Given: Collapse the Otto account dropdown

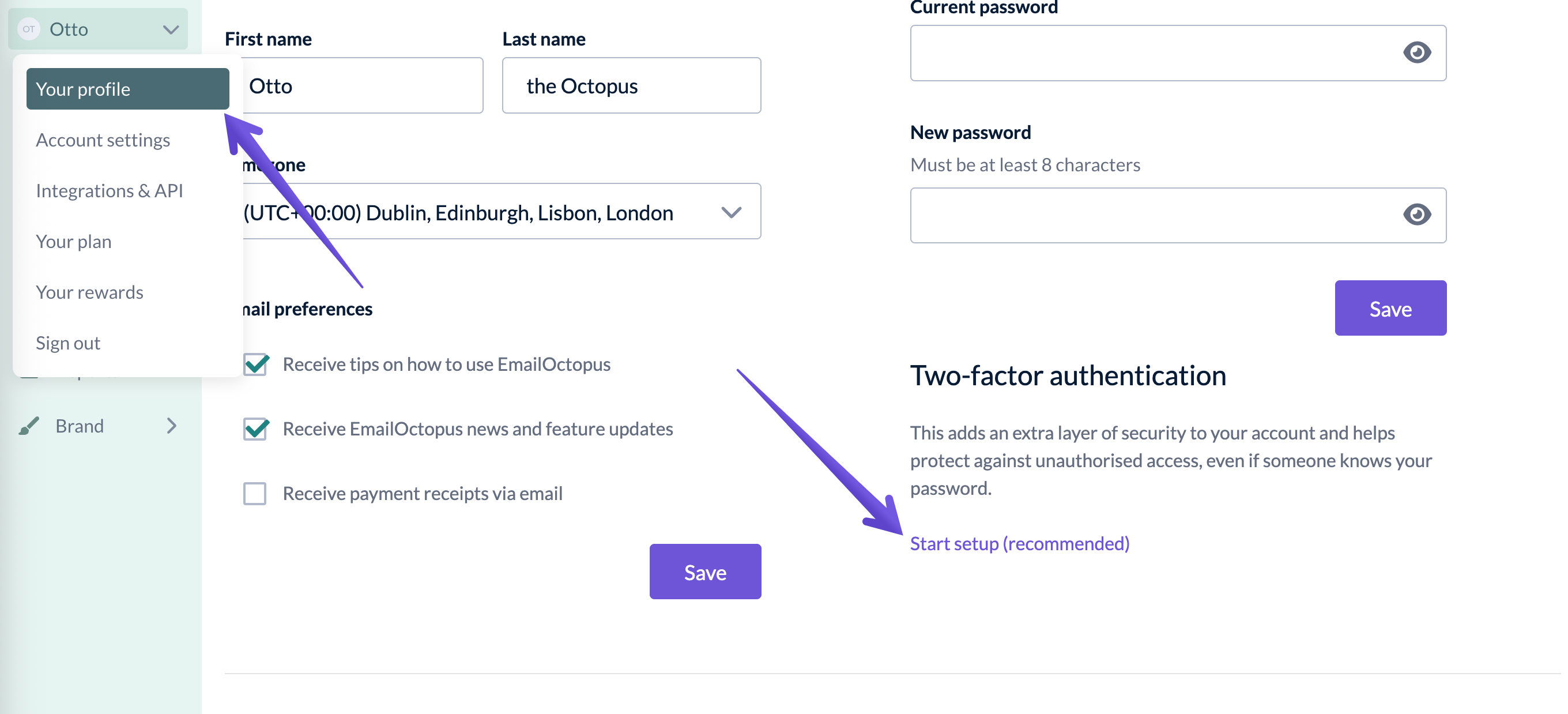Looking at the screenshot, I should coord(171,29).
